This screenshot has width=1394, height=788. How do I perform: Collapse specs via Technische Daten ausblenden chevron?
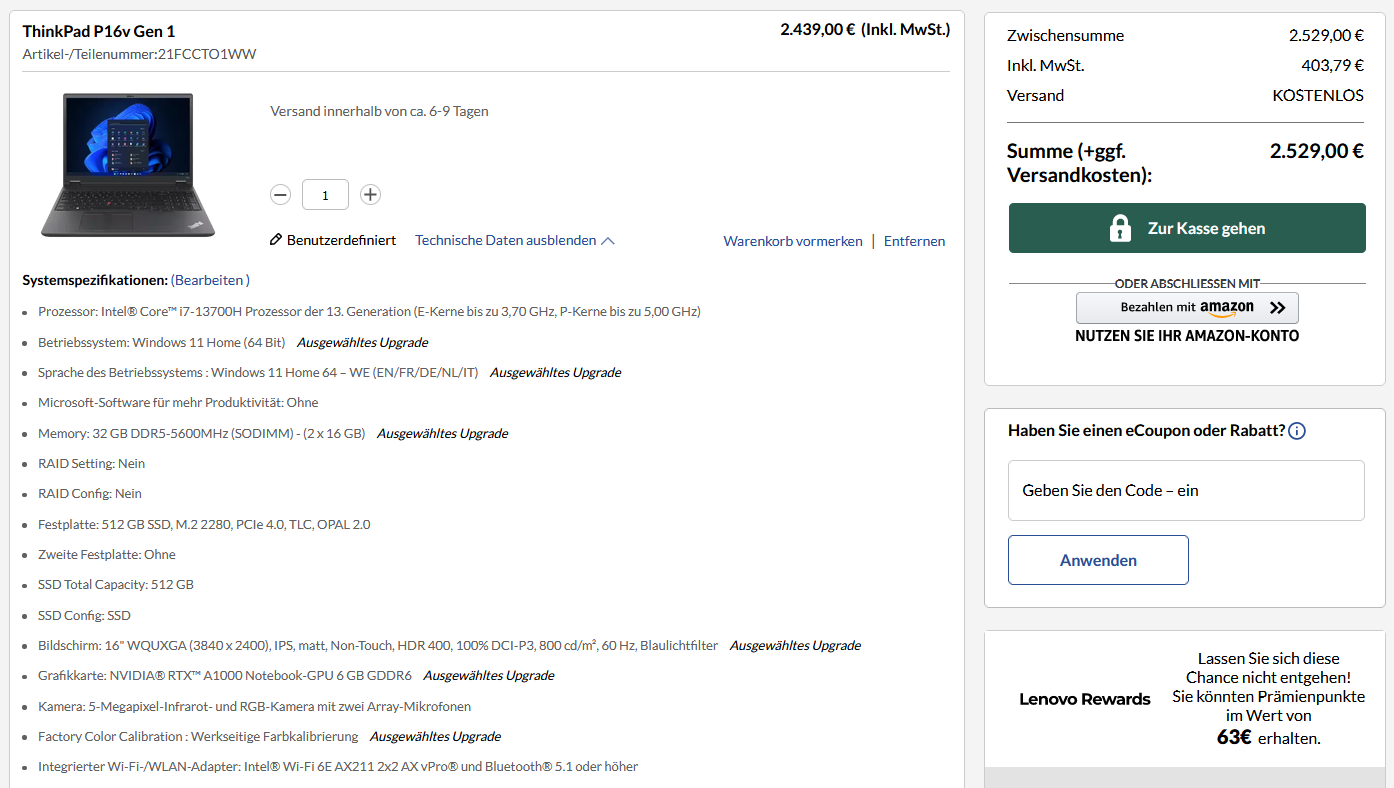click(608, 239)
